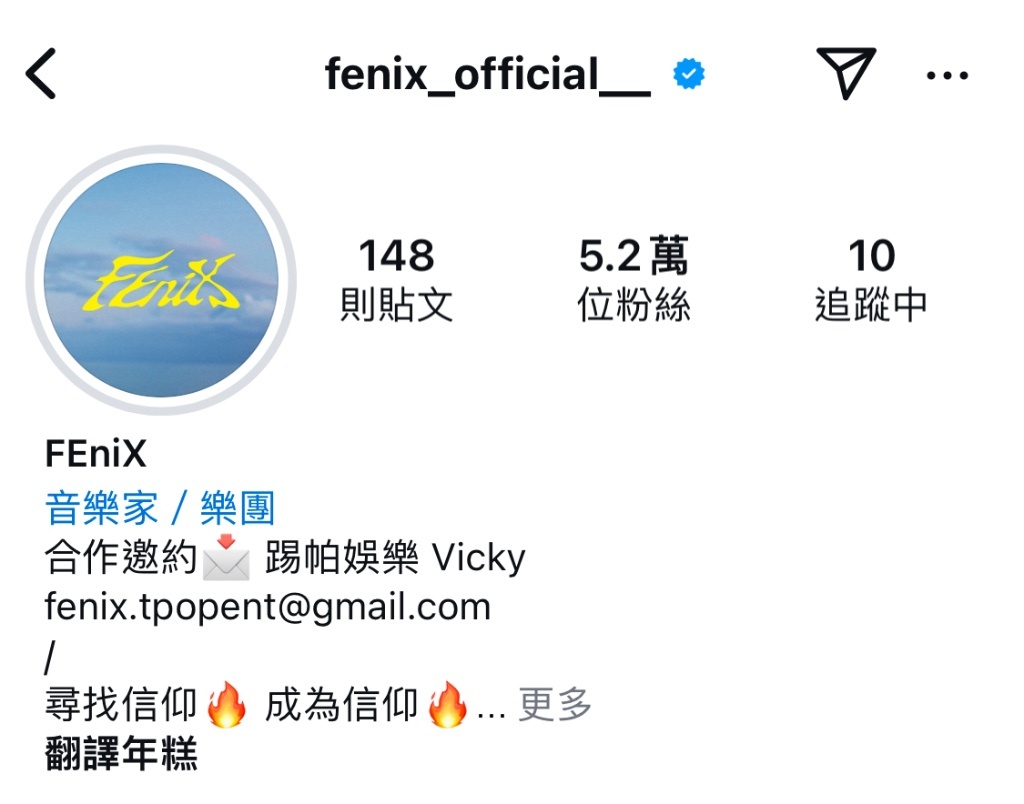The image size is (1024, 804).
Task: Tap 翻譯年糕 translation link
Action: click(x=121, y=753)
